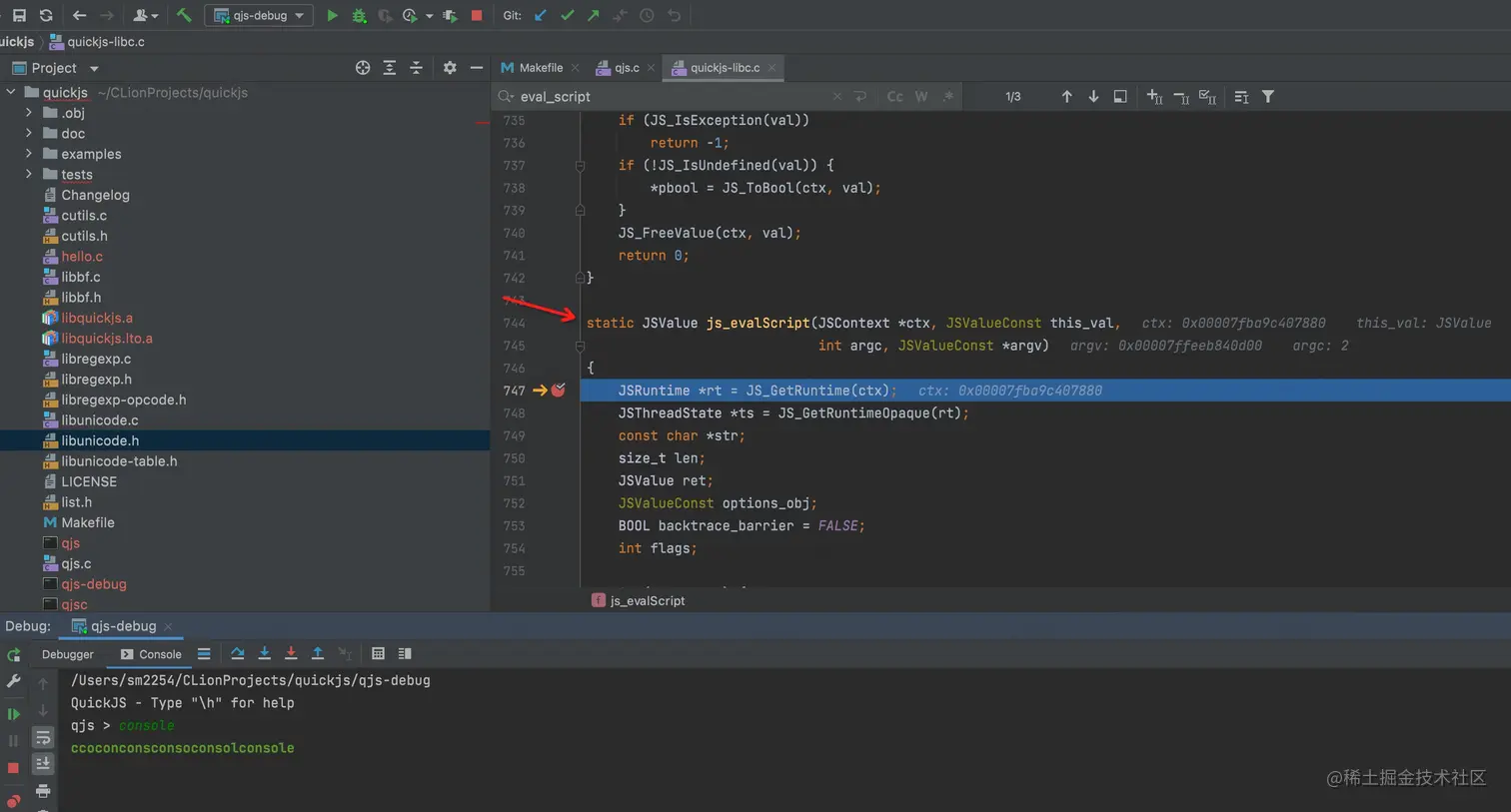Switch to the qjs.c editor tab
The width and height of the screenshot is (1511, 812).
[x=626, y=68]
